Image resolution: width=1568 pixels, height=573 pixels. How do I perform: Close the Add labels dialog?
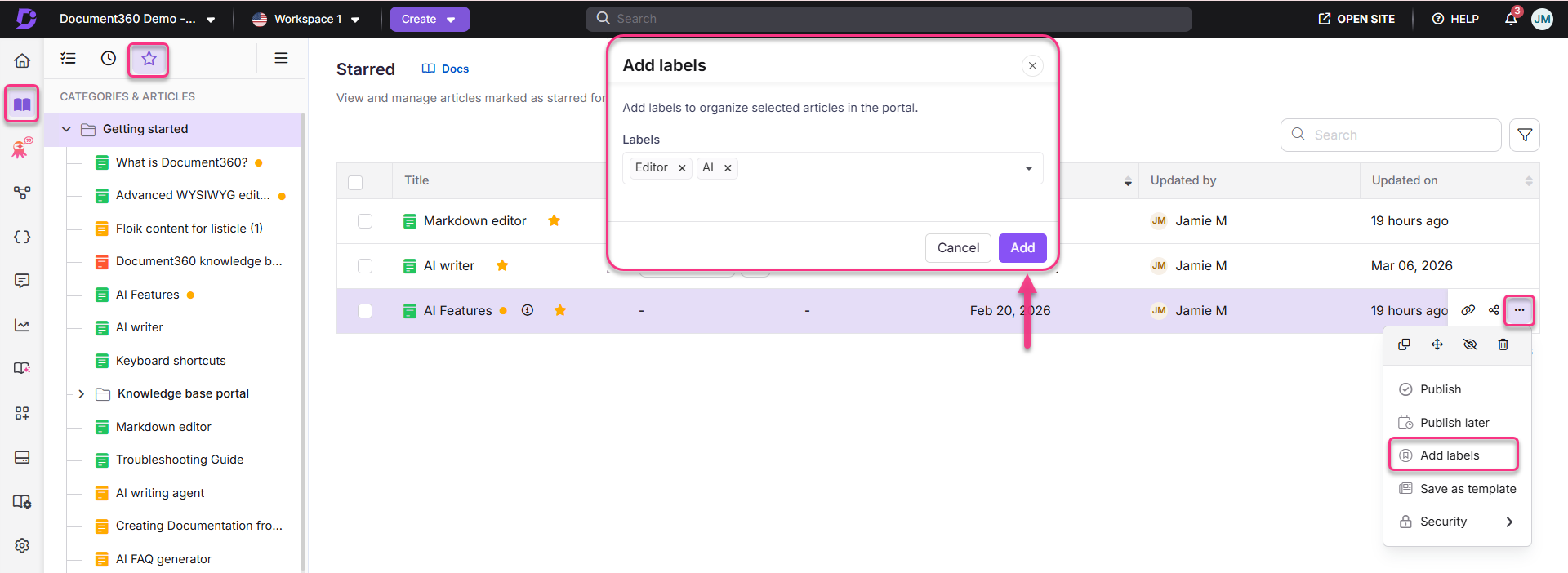click(1032, 66)
